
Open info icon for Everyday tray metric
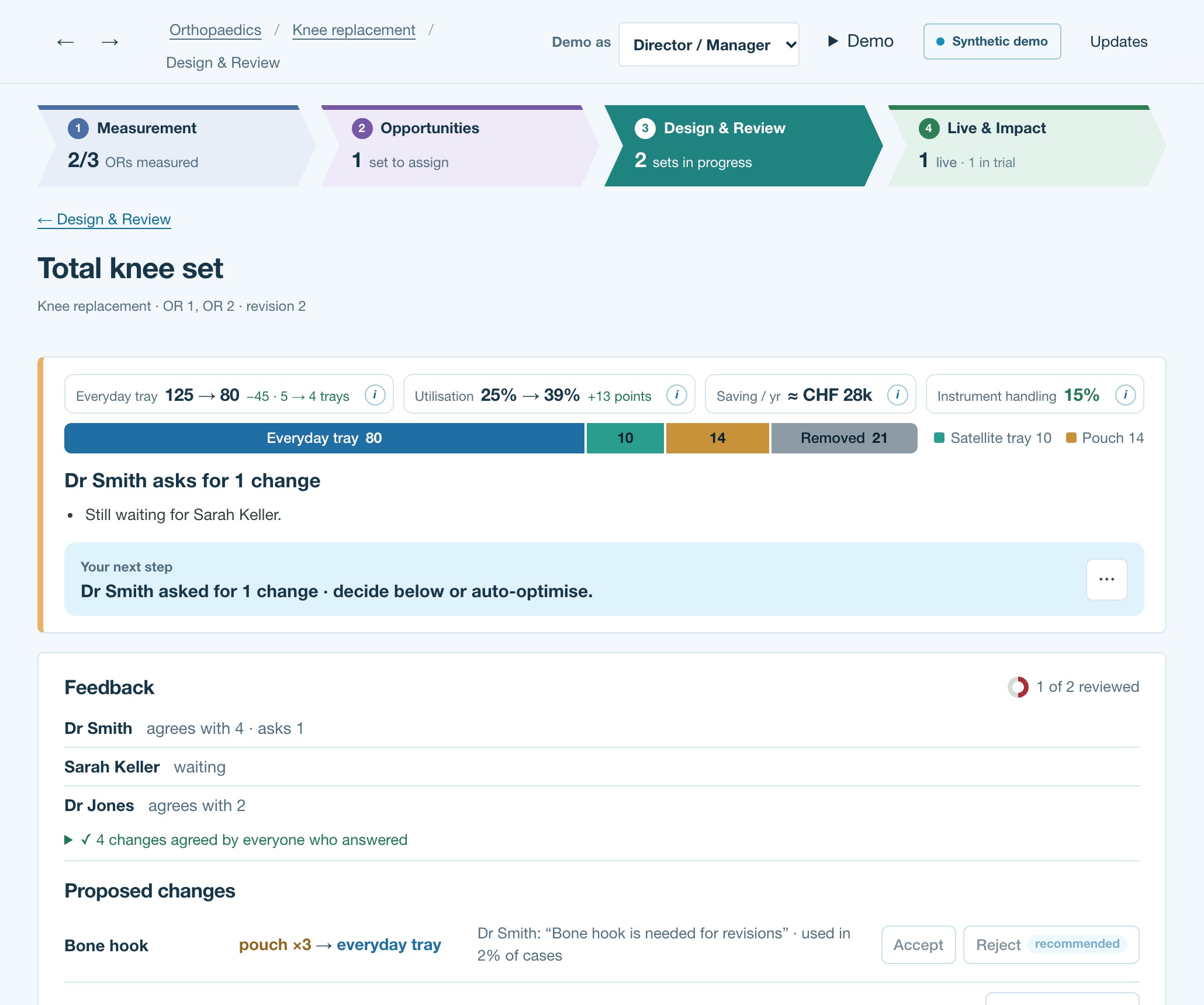click(375, 395)
